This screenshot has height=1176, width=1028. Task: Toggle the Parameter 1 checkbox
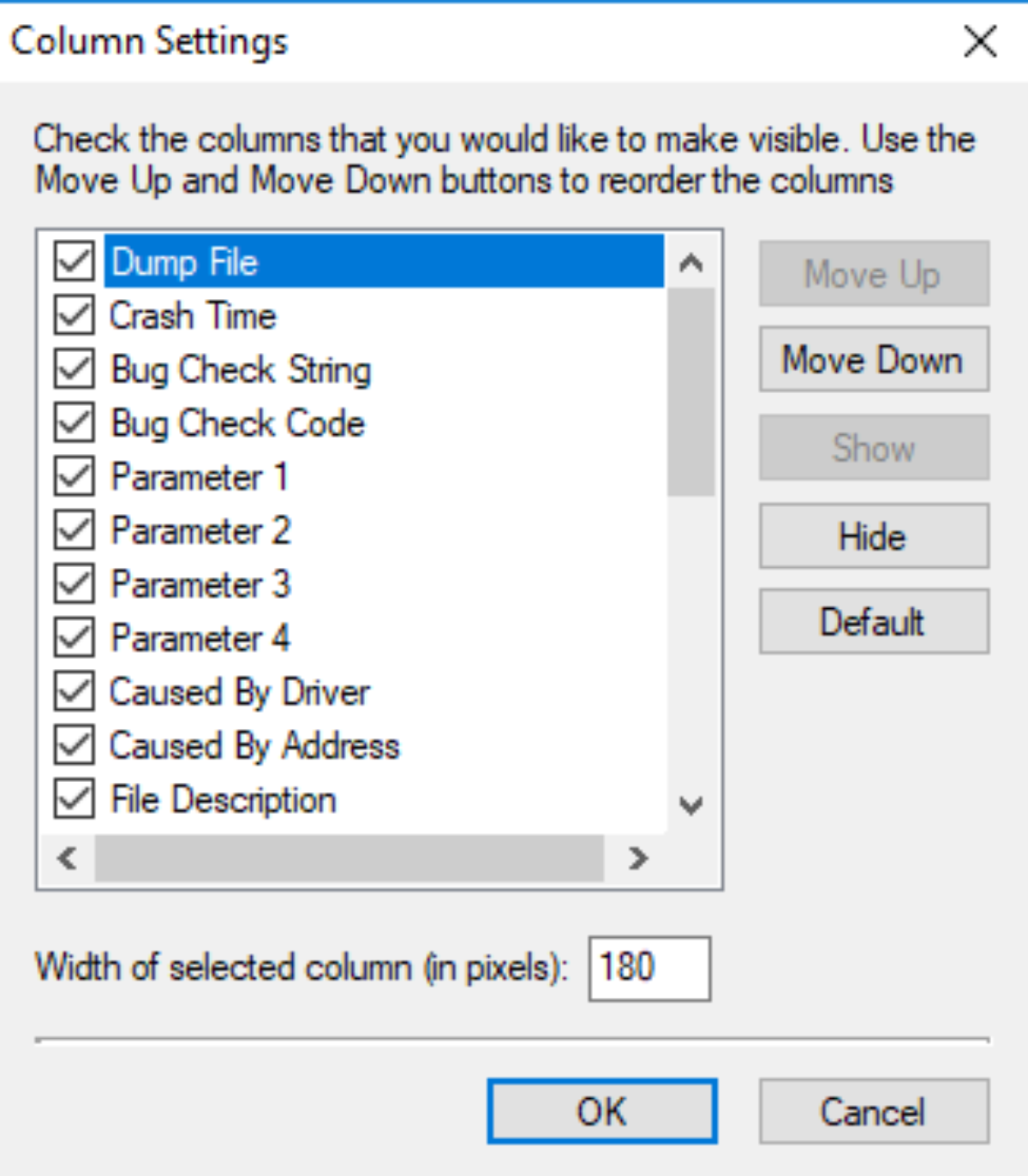click(75, 476)
